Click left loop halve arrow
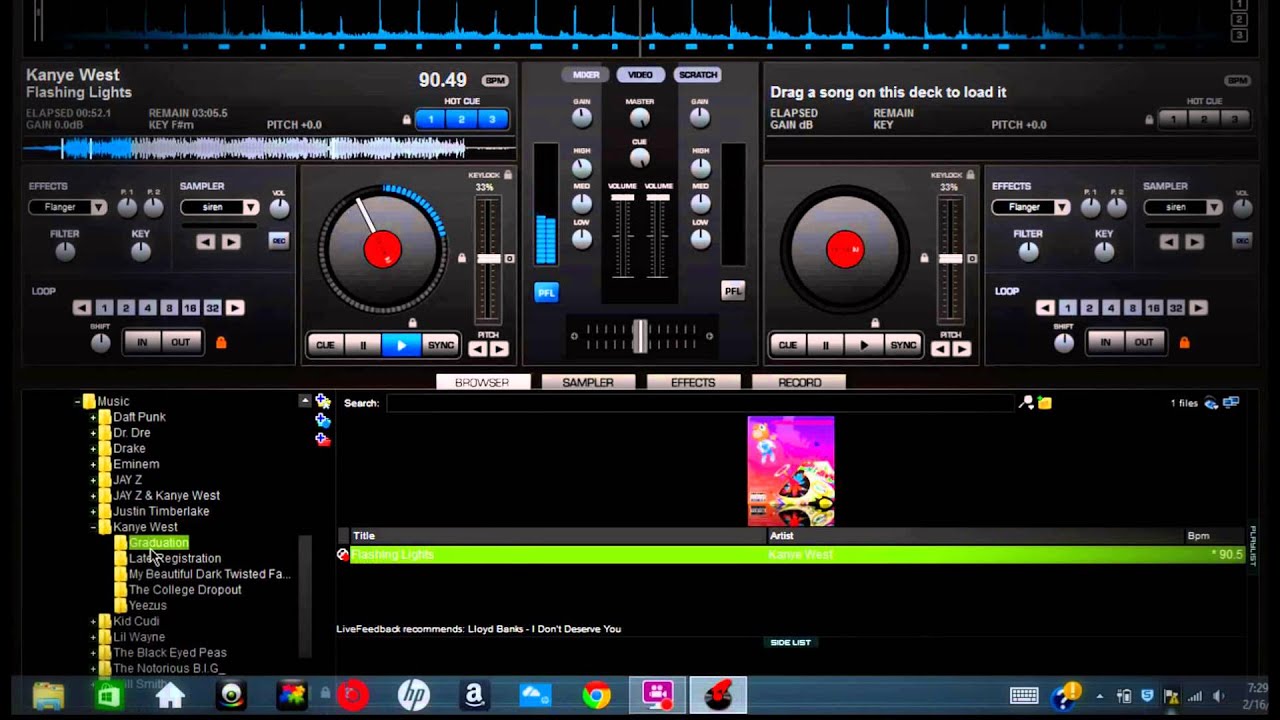The image size is (1280, 720). pyautogui.click(x=82, y=308)
